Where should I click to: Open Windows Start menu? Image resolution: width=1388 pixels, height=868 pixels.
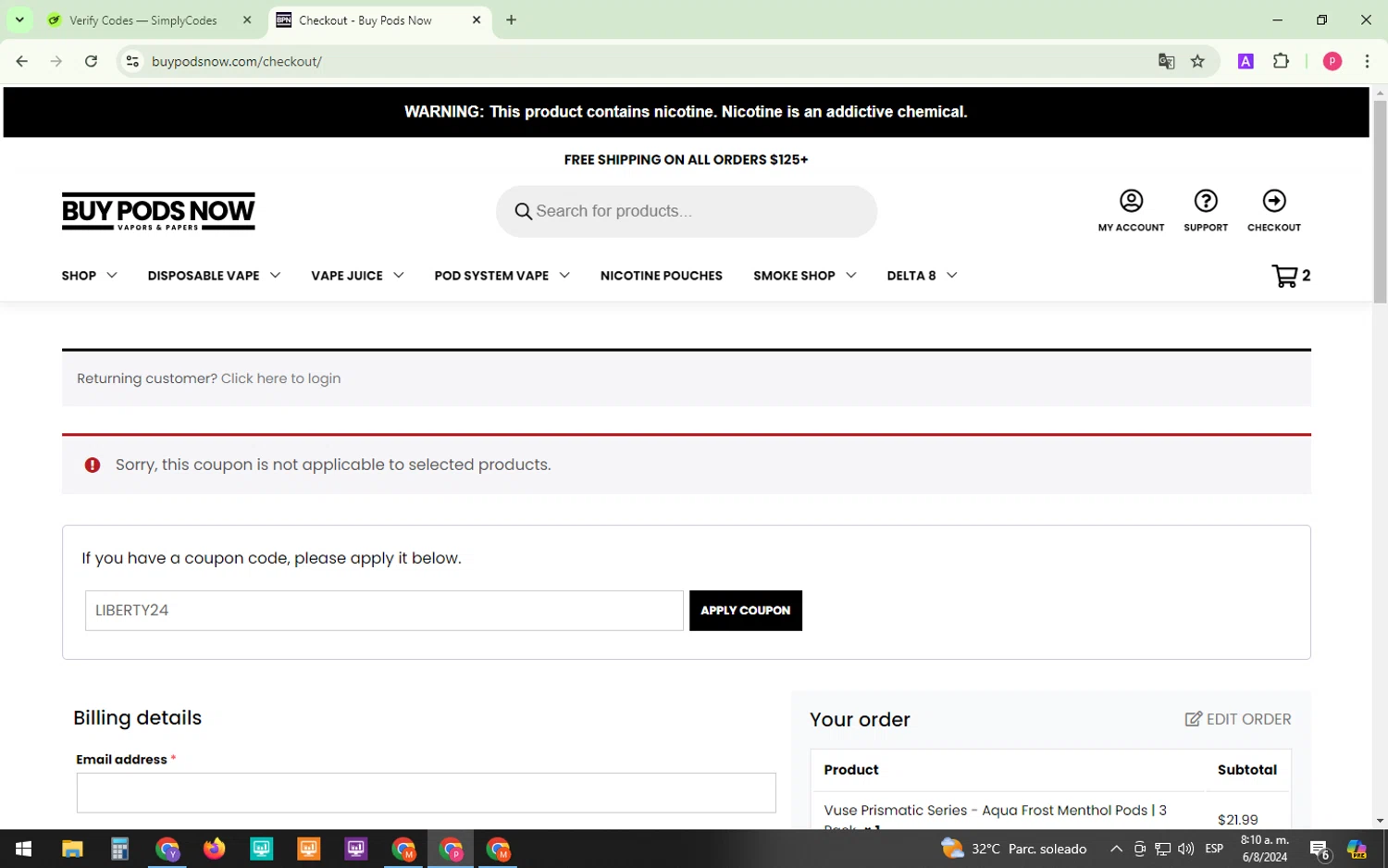pyautogui.click(x=24, y=849)
